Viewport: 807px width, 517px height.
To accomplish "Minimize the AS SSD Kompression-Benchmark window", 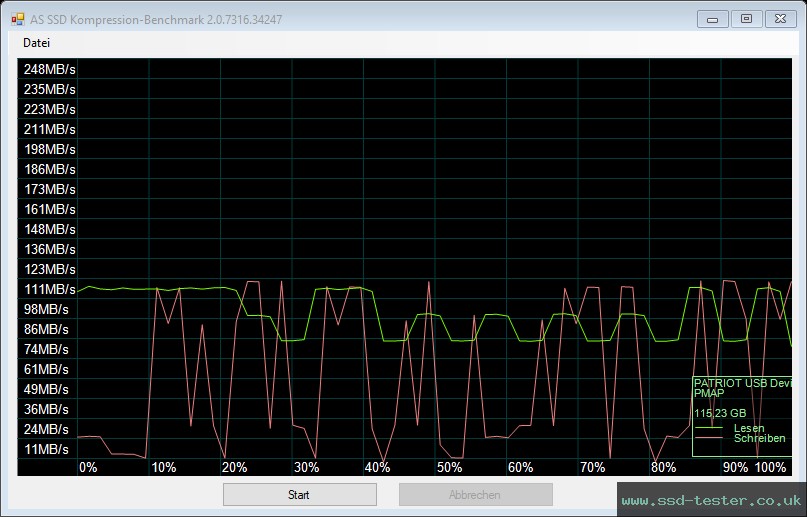I will (x=712, y=20).
